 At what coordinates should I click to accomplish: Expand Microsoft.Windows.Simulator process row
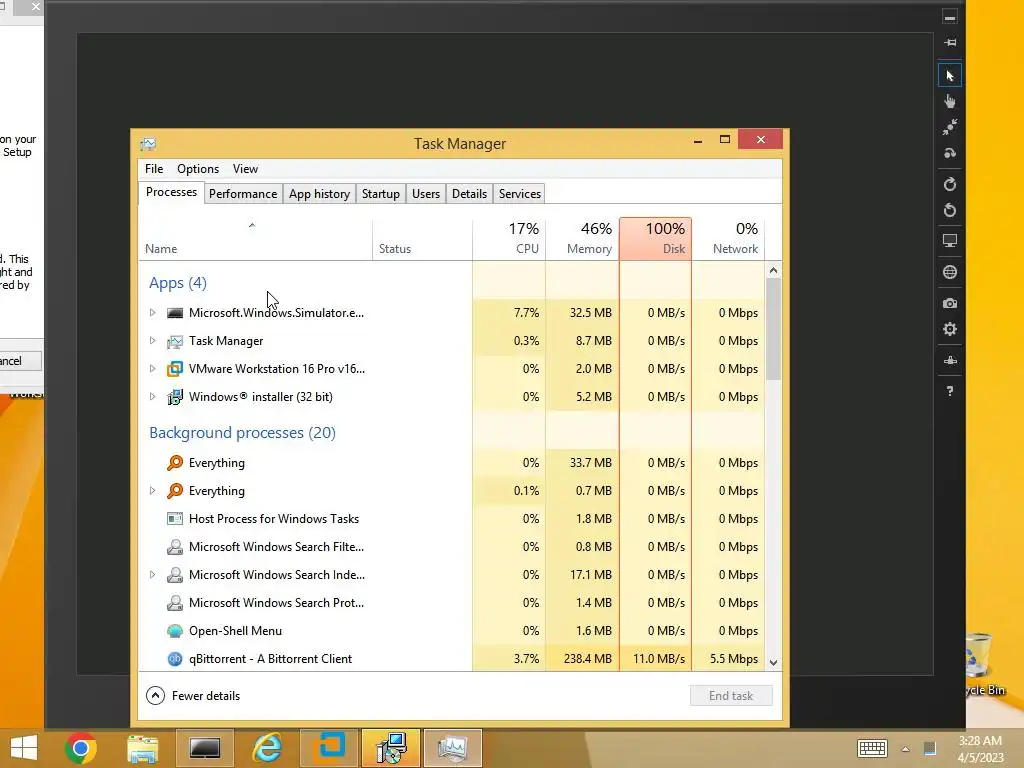coord(152,313)
